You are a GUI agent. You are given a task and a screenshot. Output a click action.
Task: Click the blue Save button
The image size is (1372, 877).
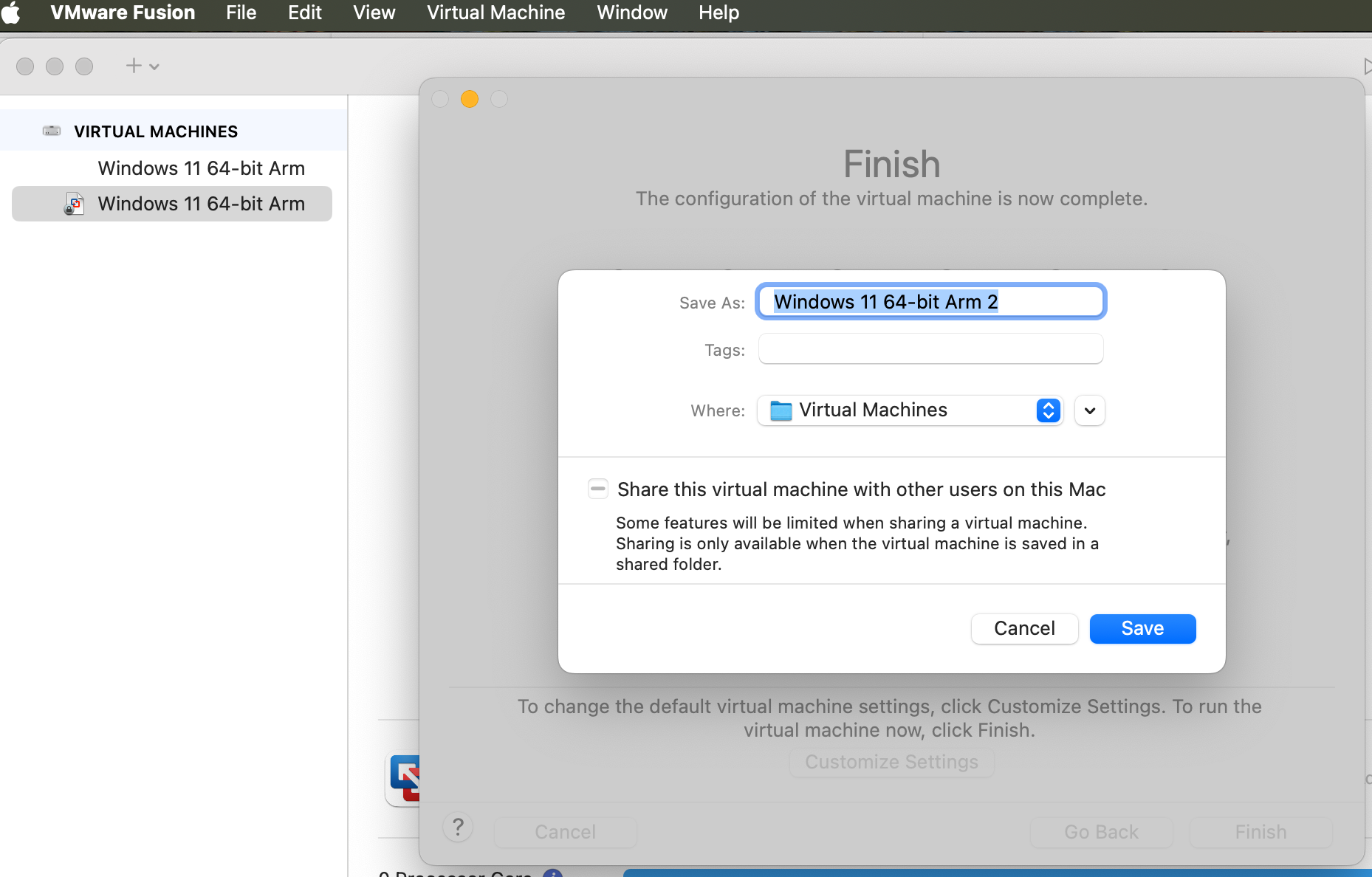1142,628
